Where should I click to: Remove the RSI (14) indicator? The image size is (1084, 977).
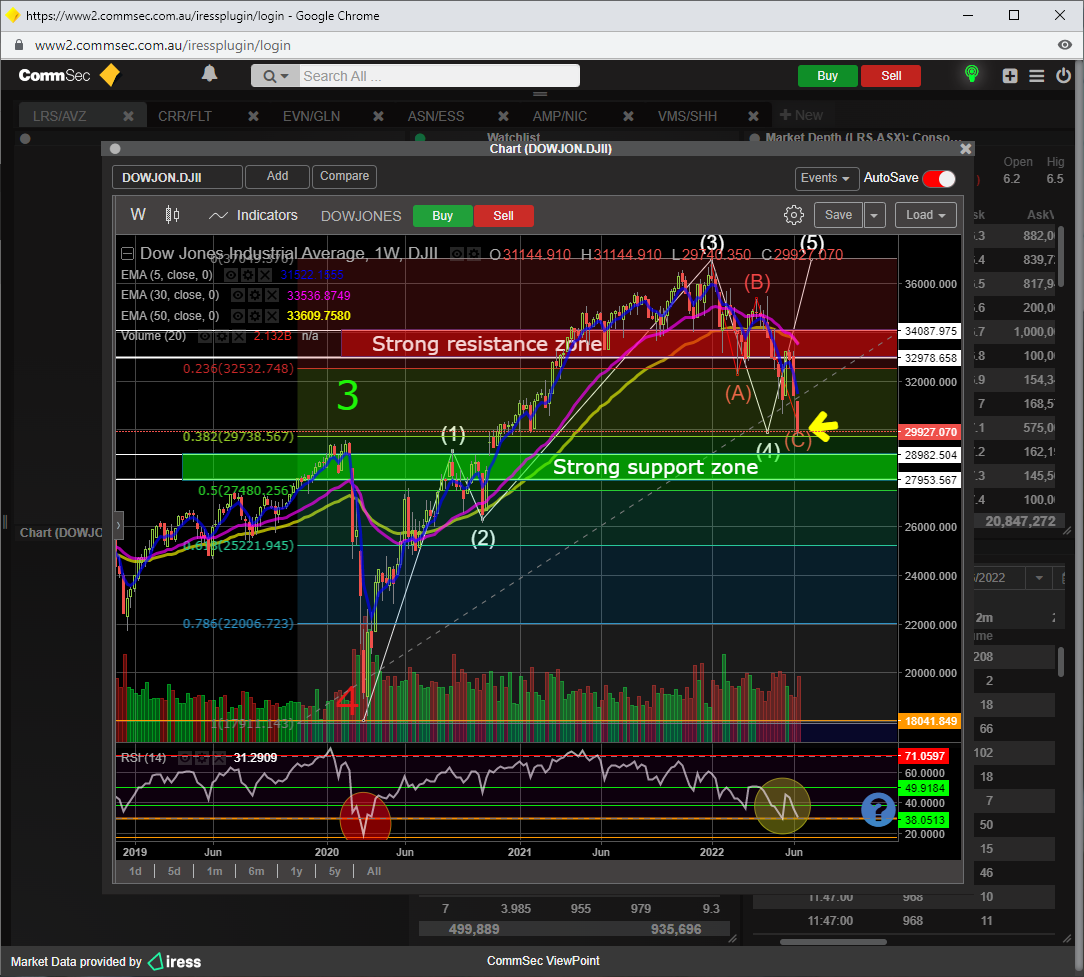tap(218, 758)
